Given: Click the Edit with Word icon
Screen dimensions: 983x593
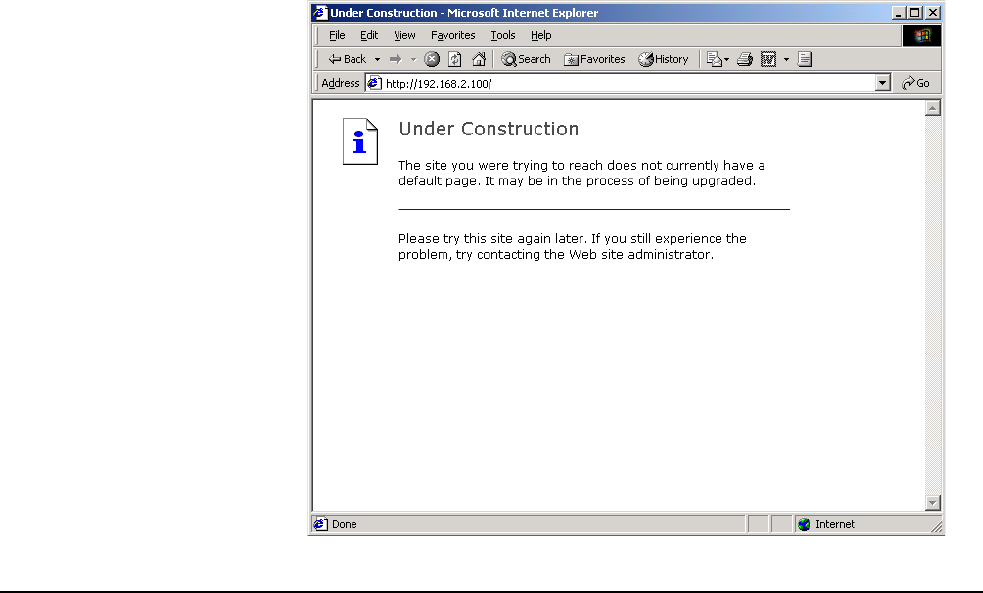Looking at the screenshot, I should (x=768, y=59).
